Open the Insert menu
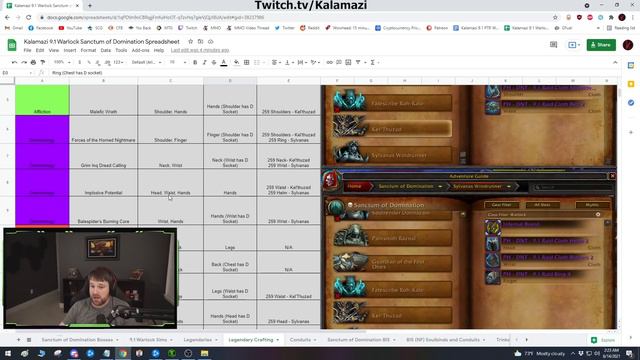 70,50
